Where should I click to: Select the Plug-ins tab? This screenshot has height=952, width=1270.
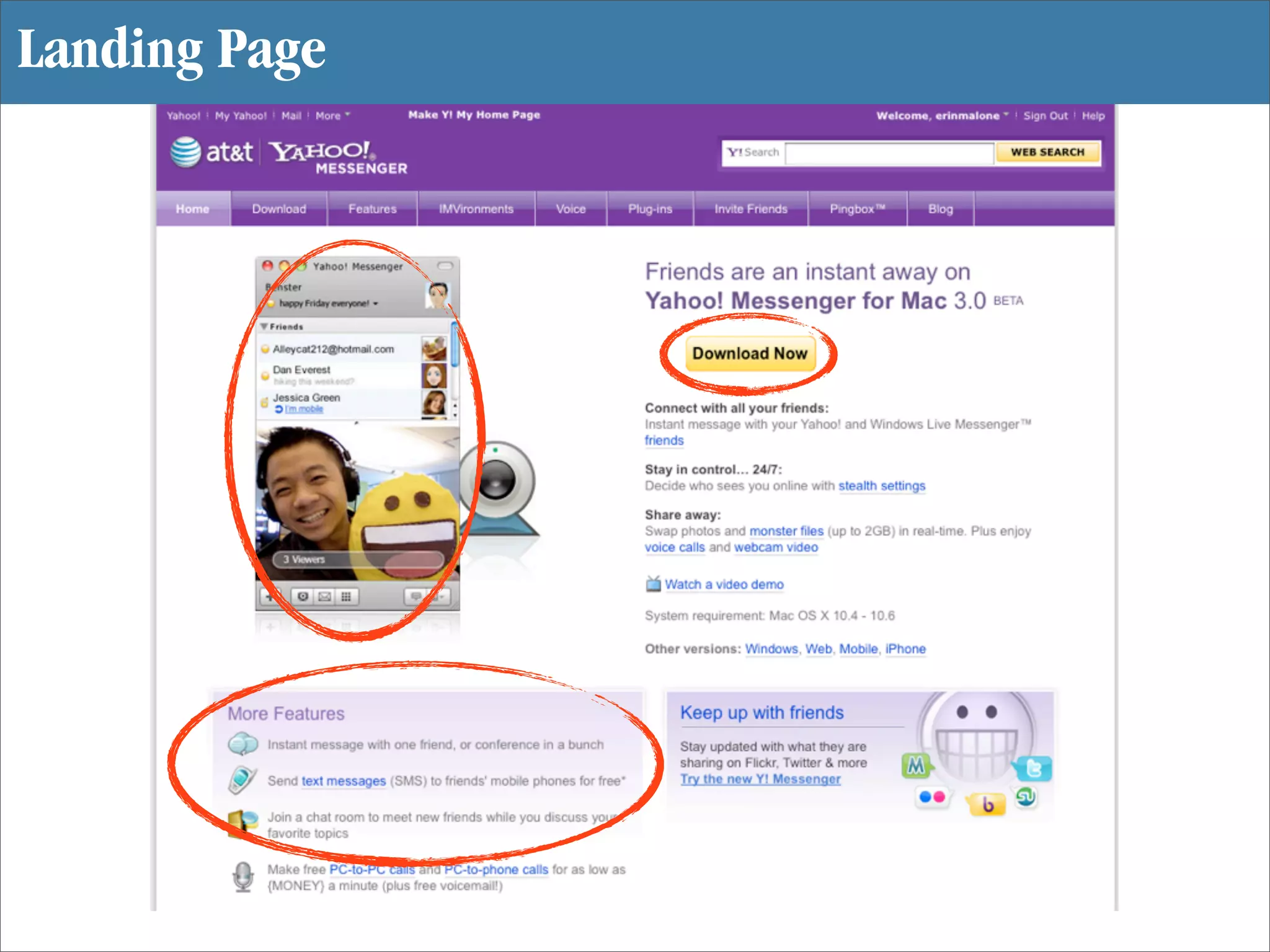[x=651, y=209]
